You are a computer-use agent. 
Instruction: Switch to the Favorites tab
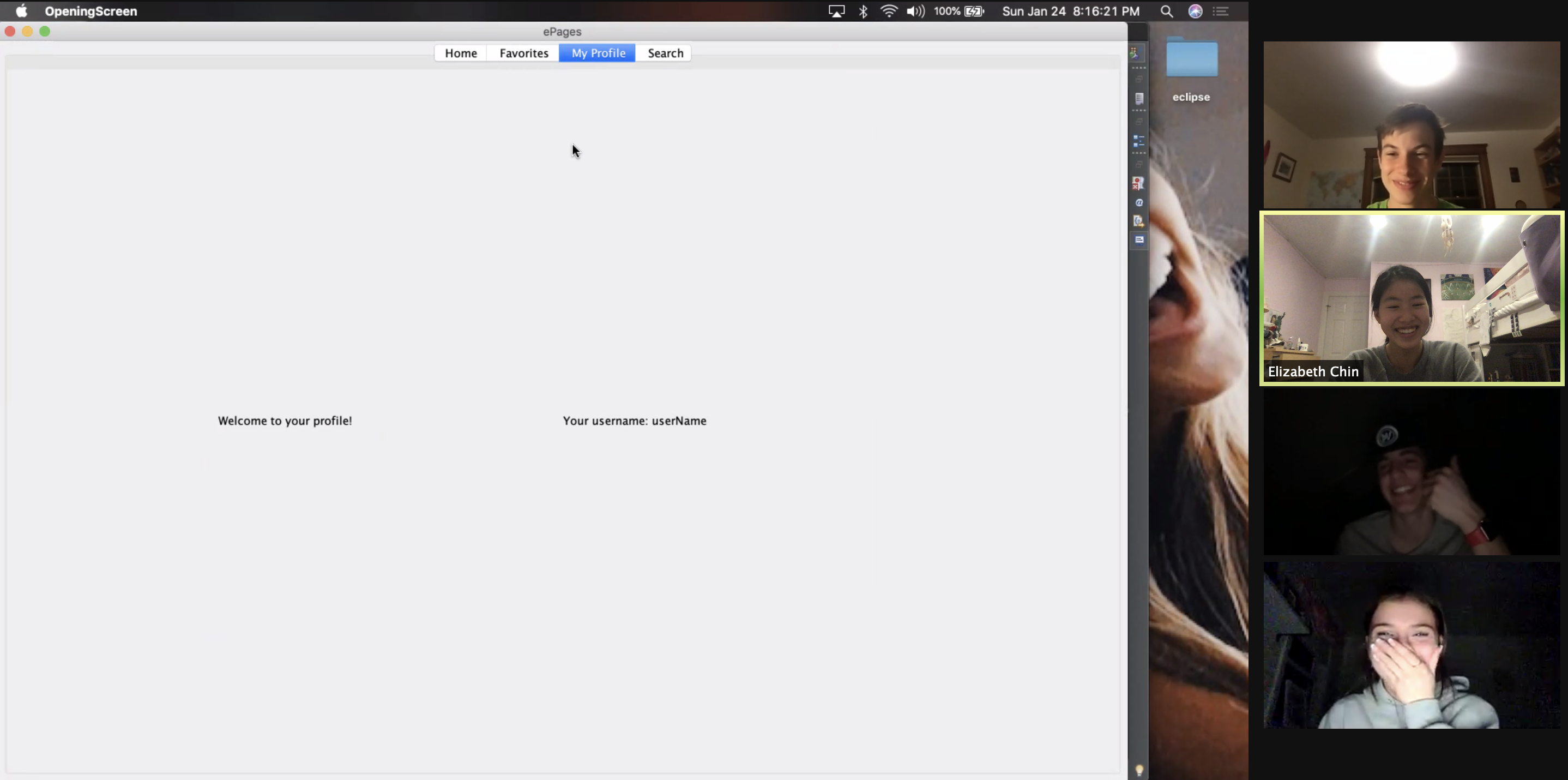(x=523, y=53)
